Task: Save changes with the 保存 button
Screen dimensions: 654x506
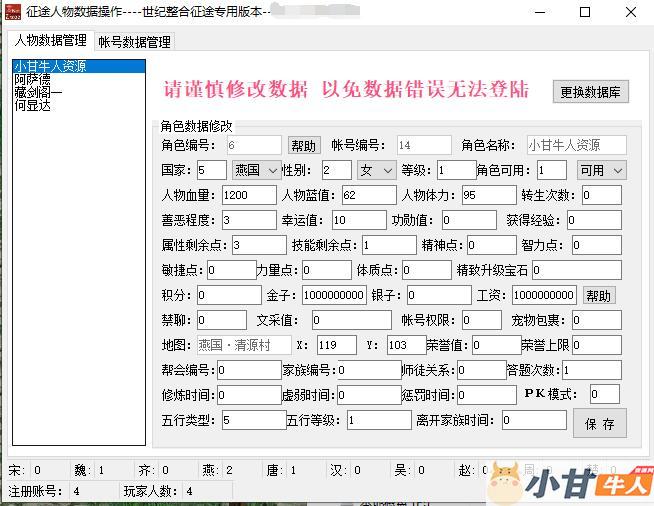Action: [x=599, y=423]
